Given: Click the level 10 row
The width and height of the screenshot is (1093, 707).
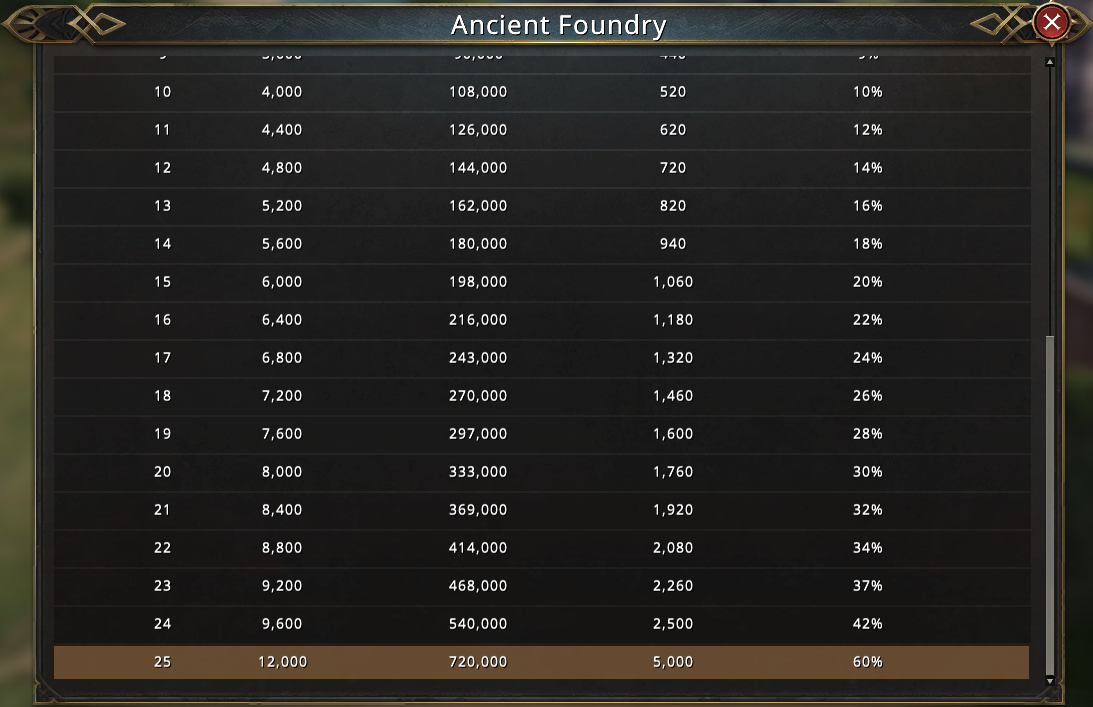Looking at the screenshot, I should [541, 92].
